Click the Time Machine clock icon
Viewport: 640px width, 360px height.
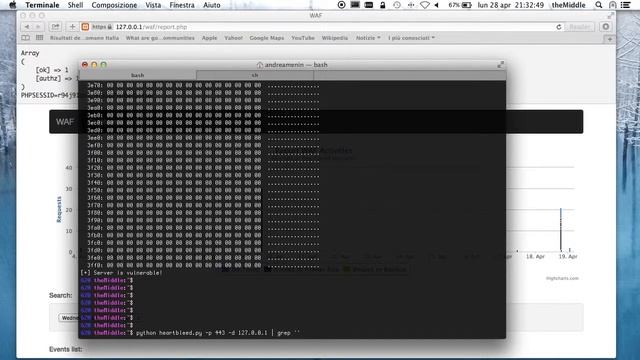point(397,5)
